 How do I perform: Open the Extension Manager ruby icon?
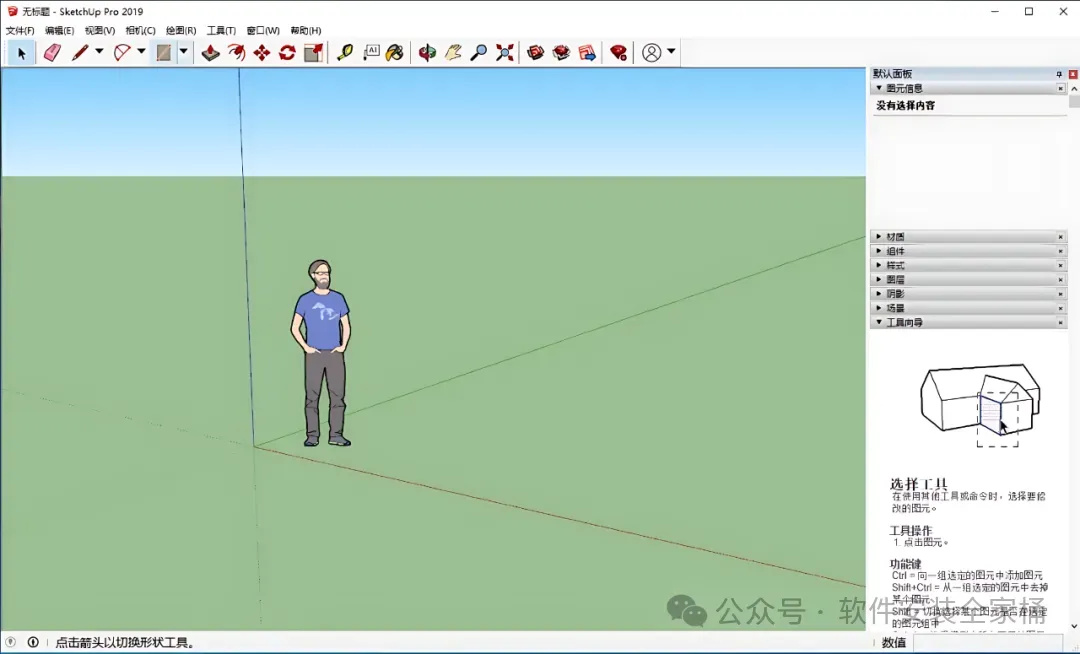(x=619, y=53)
